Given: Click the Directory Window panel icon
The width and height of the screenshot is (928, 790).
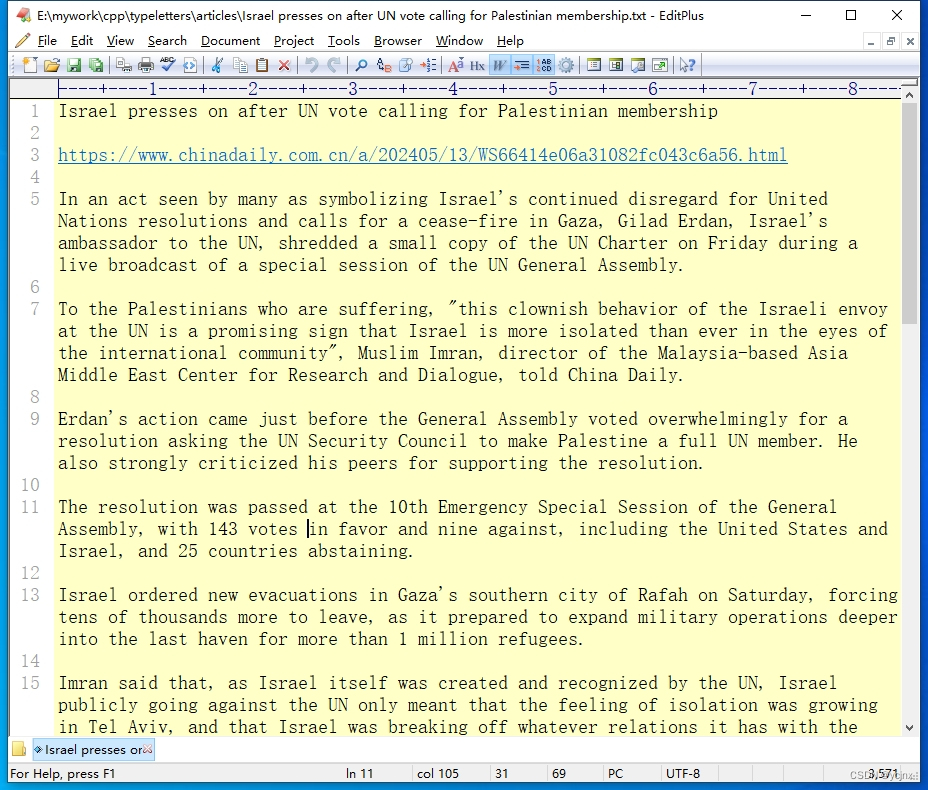Looking at the screenshot, I should pos(594,65).
